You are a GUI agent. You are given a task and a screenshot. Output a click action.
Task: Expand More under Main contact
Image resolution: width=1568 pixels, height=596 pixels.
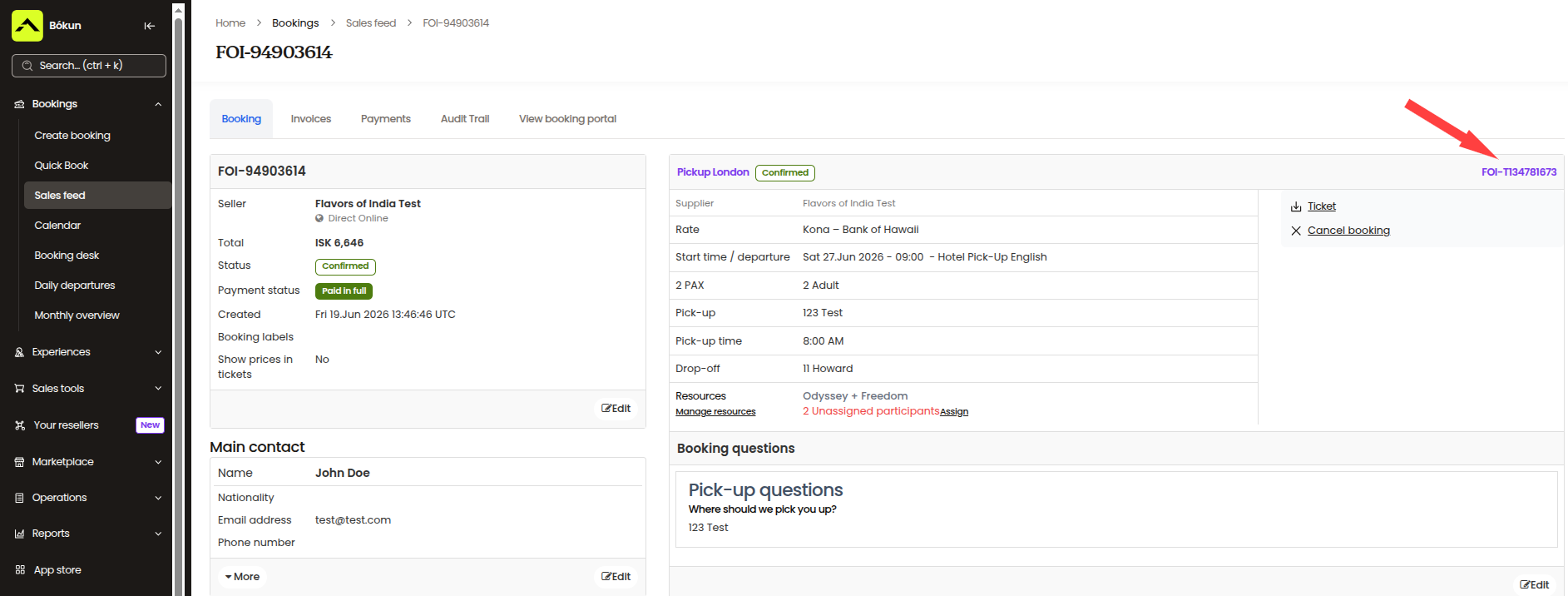pyautogui.click(x=242, y=577)
